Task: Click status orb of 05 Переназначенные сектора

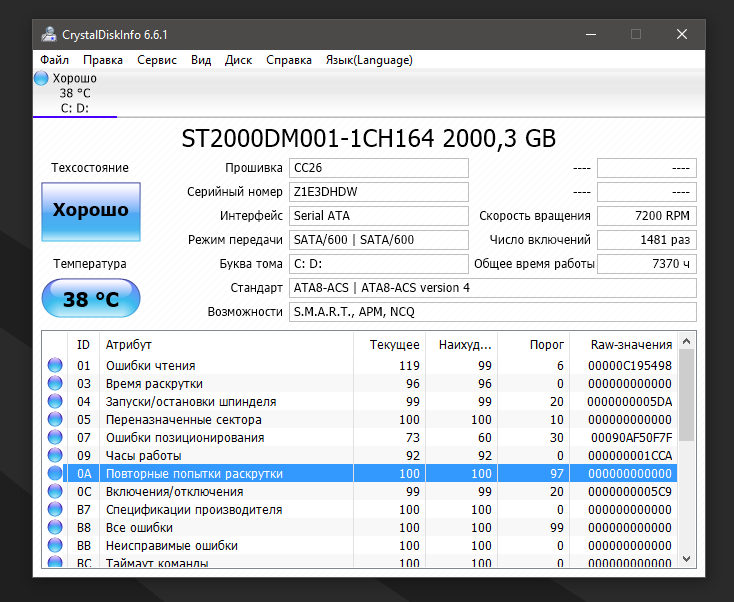Action: [55, 419]
